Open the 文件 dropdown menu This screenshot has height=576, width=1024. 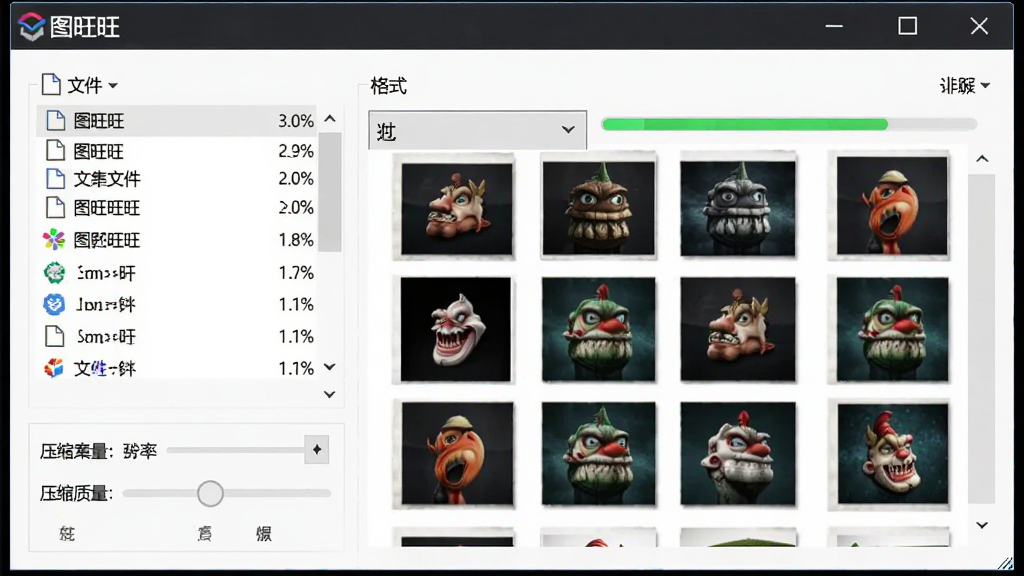pos(80,85)
